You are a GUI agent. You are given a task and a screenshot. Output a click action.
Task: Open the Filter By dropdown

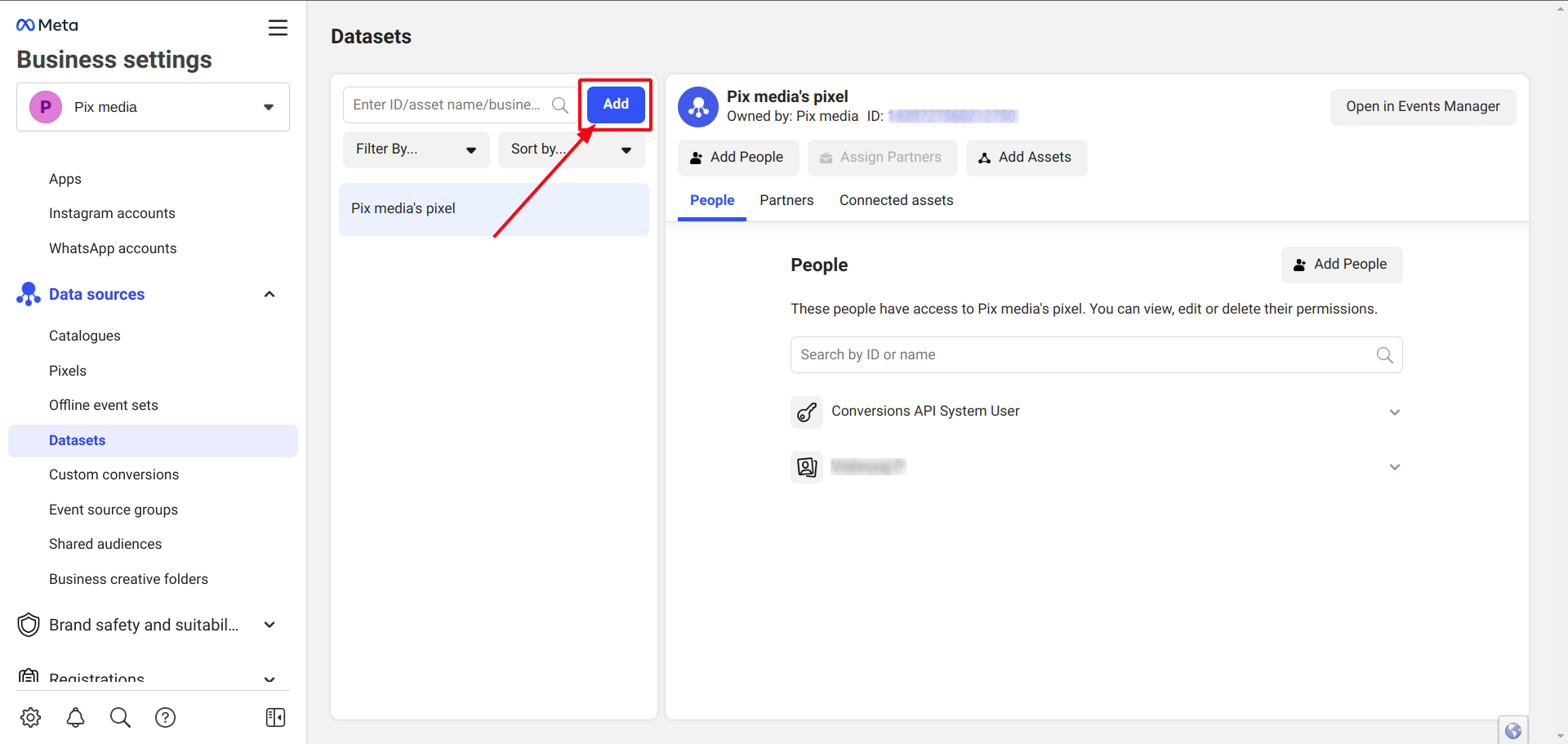point(416,149)
